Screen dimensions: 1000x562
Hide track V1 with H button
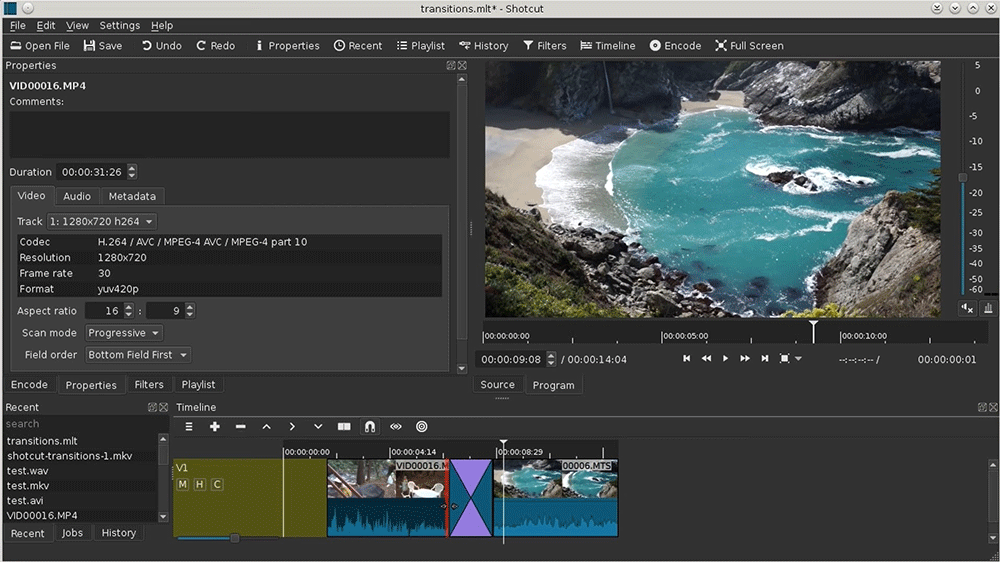[199, 485]
